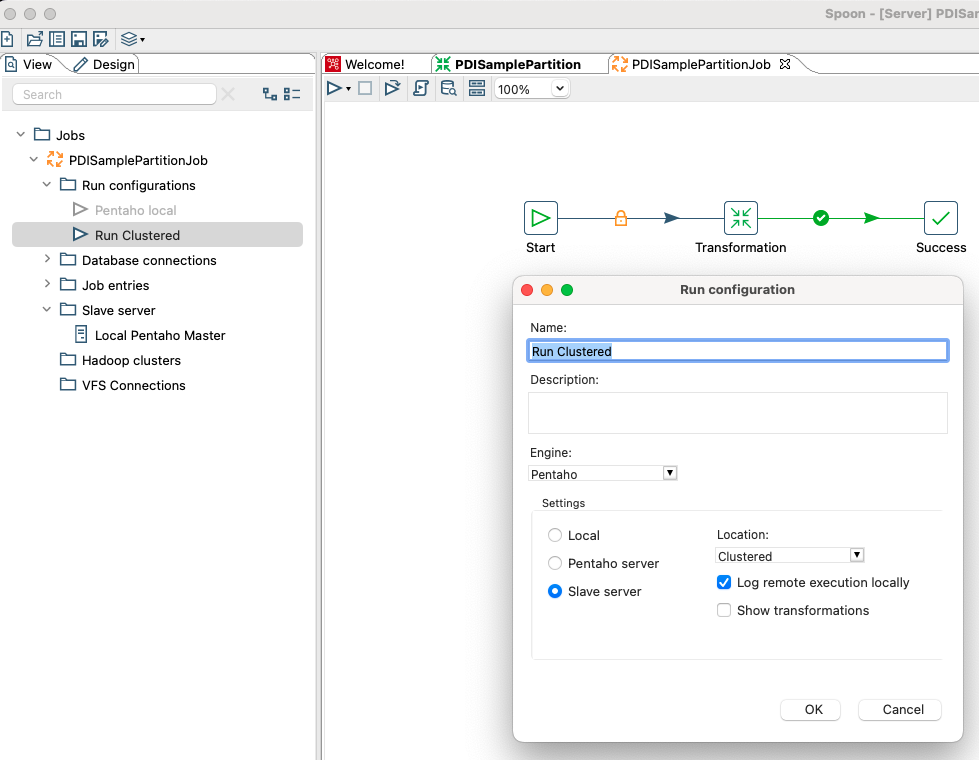Open the Engine dropdown showing Pentaho
Image resolution: width=979 pixels, height=760 pixels.
point(669,473)
